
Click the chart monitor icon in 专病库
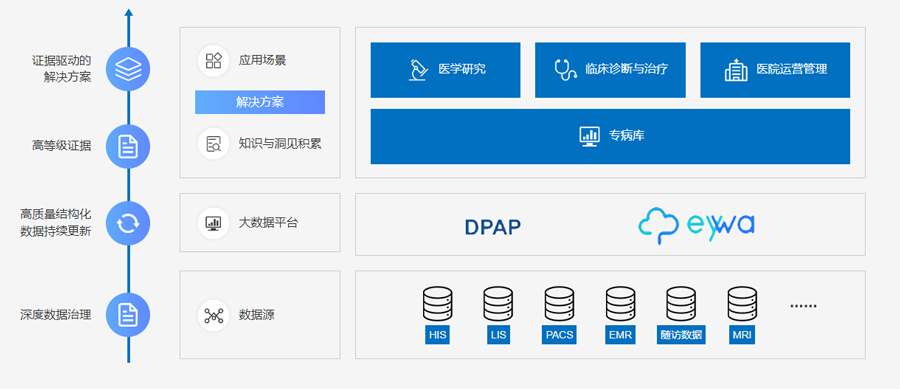pos(589,136)
